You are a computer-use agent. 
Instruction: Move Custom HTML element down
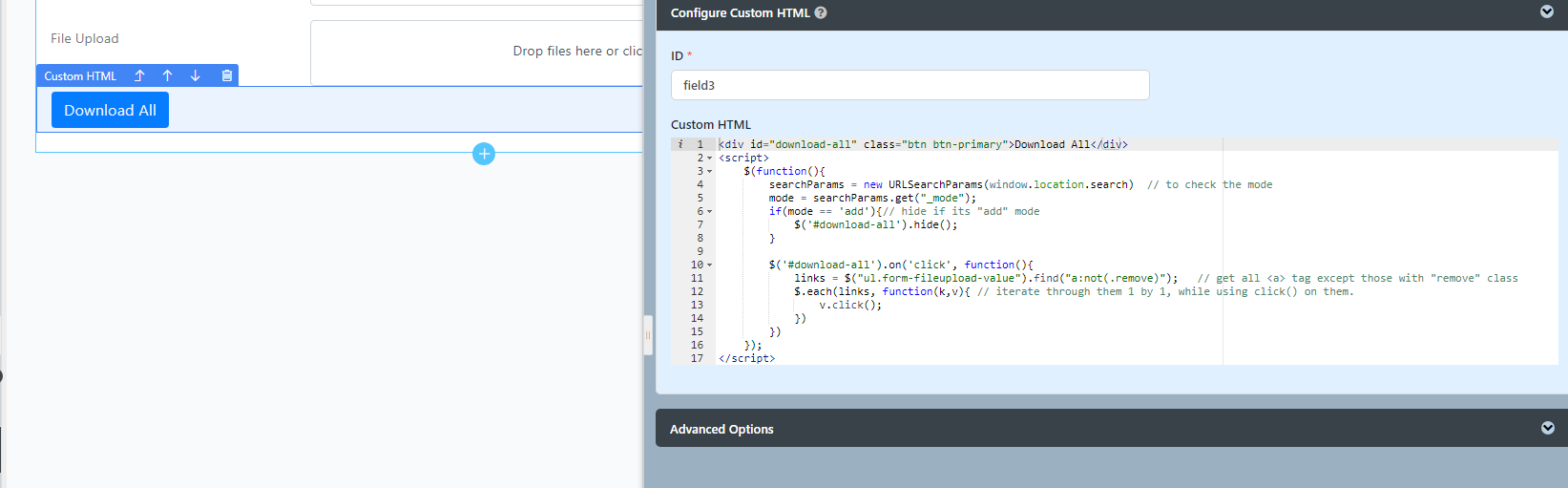[x=195, y=75]
